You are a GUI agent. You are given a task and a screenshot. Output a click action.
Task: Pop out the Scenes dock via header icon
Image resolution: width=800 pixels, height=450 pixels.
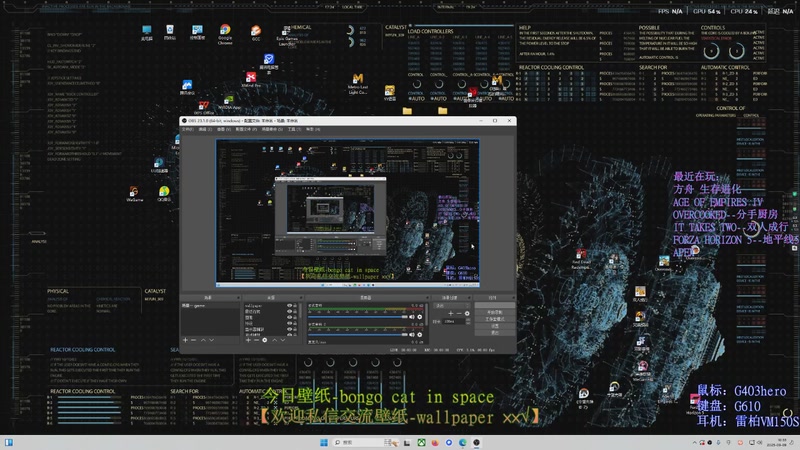click(239, 297)
